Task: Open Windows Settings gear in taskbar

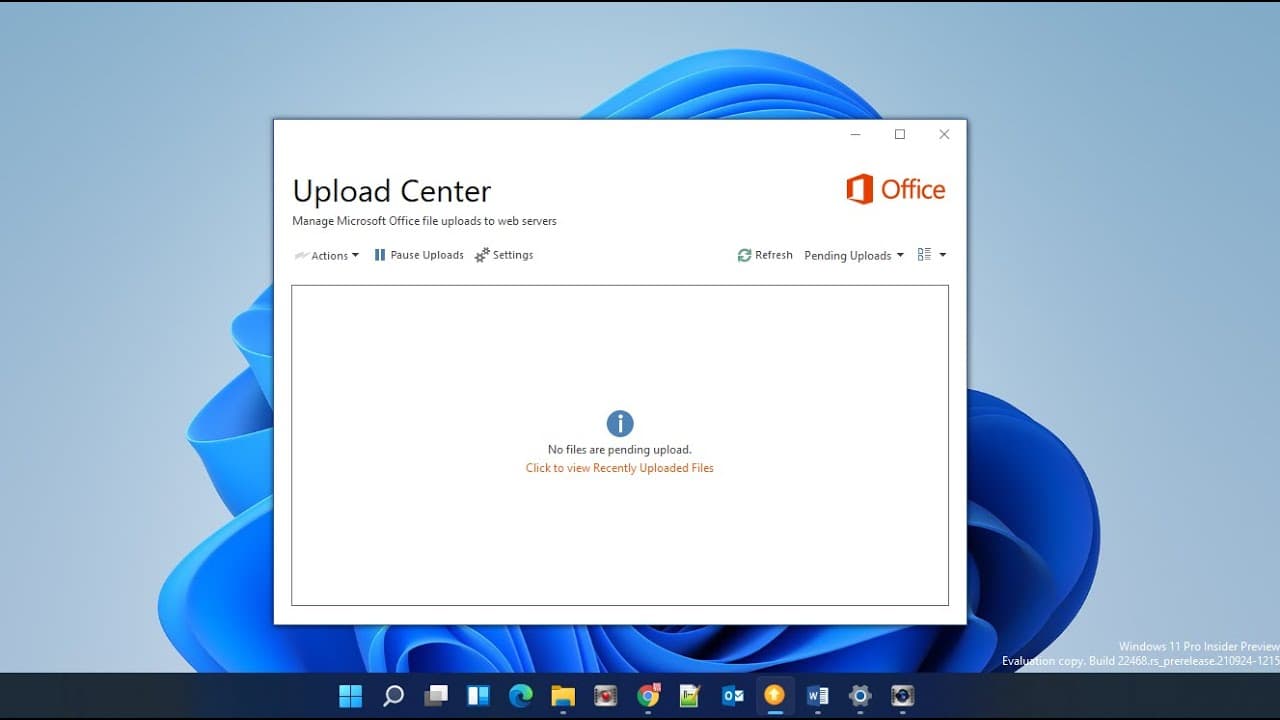Action: 860,696
